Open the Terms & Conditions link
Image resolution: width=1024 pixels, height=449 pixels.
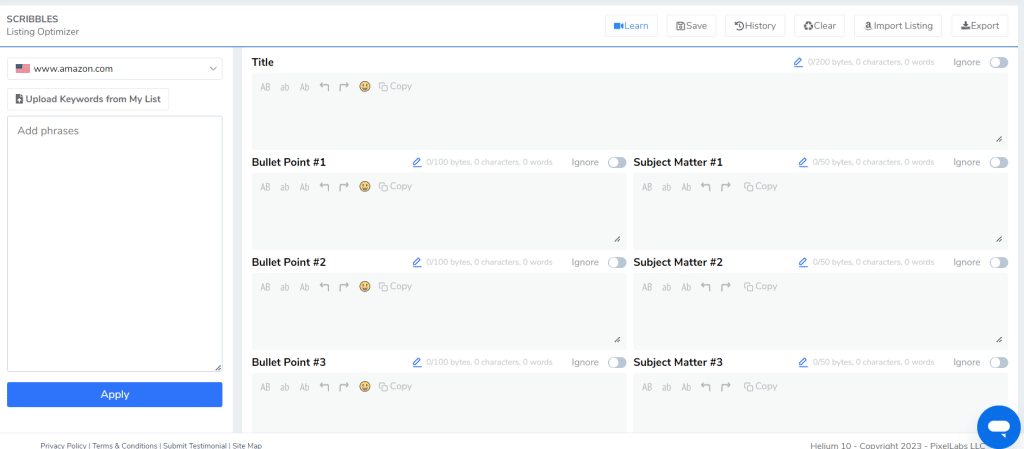[125, 446]
